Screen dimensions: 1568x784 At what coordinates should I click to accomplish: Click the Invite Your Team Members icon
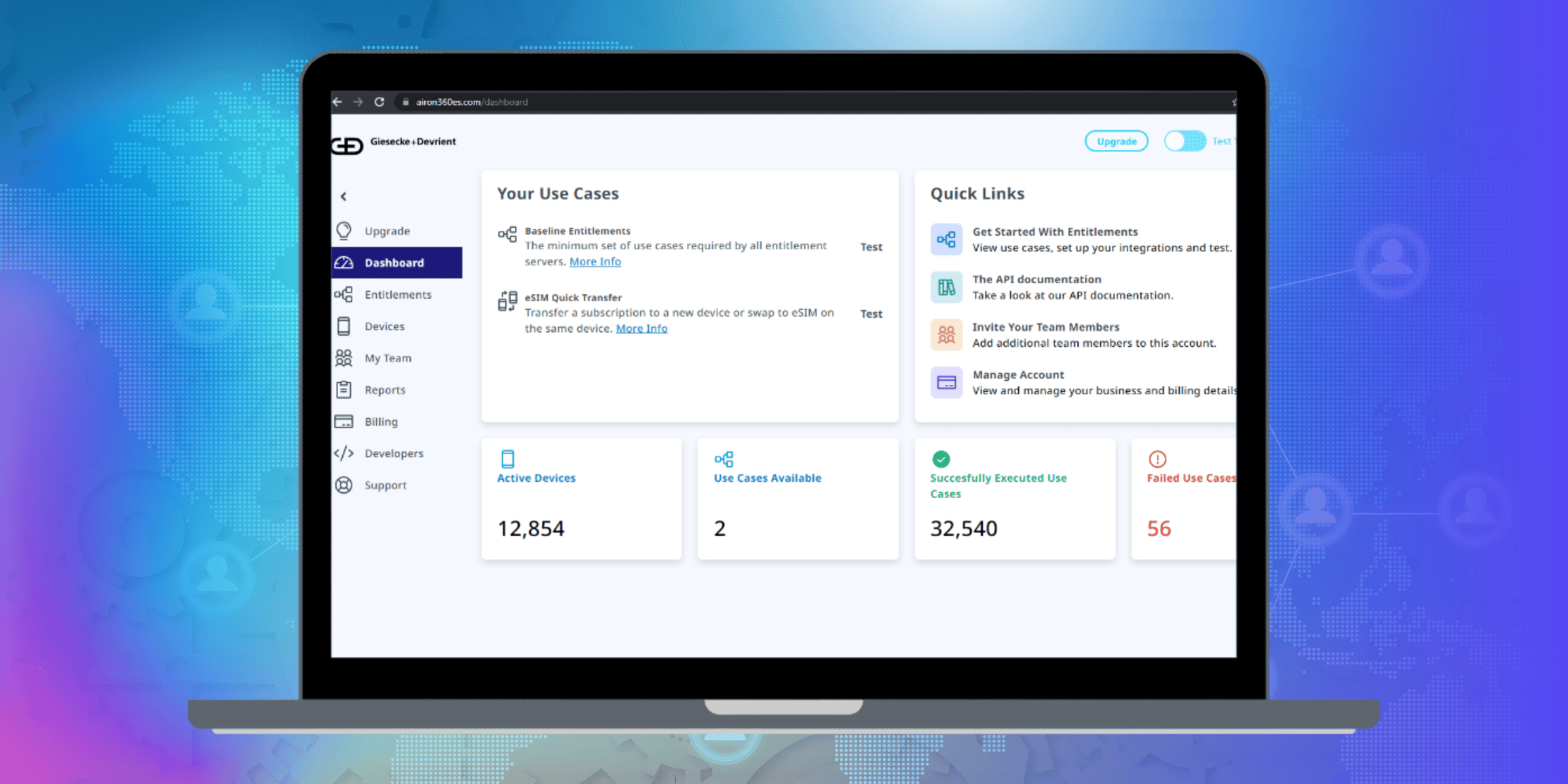click(946, 334)
